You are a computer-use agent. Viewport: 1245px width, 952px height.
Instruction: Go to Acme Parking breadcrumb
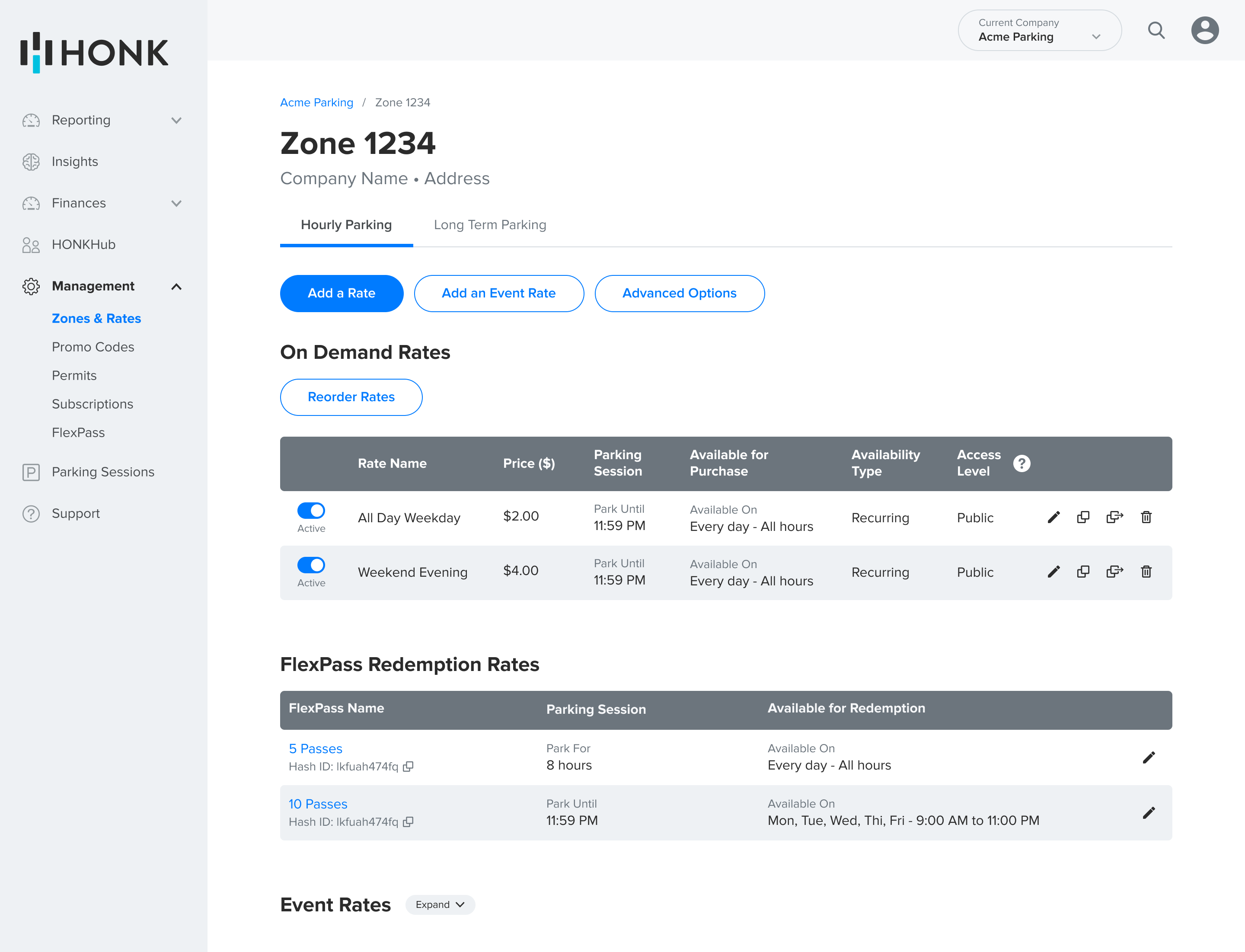(x=316, y=102)
